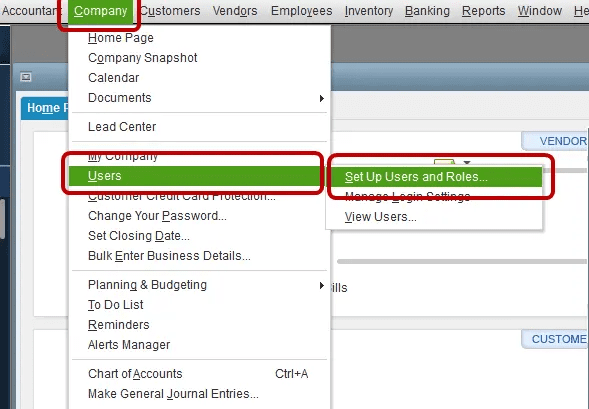Select Home Page from Company menu
This screenshot has width=589, height=409.
point(199,38)
